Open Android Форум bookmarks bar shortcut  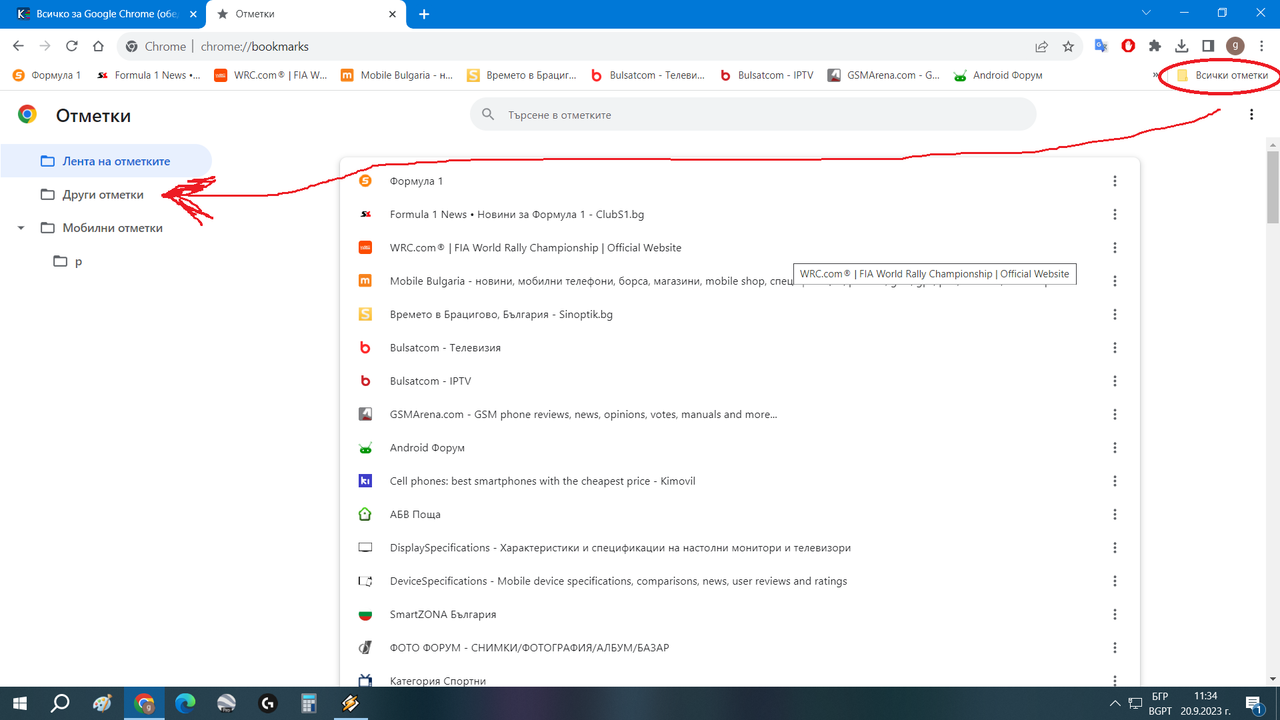point(998,75)
